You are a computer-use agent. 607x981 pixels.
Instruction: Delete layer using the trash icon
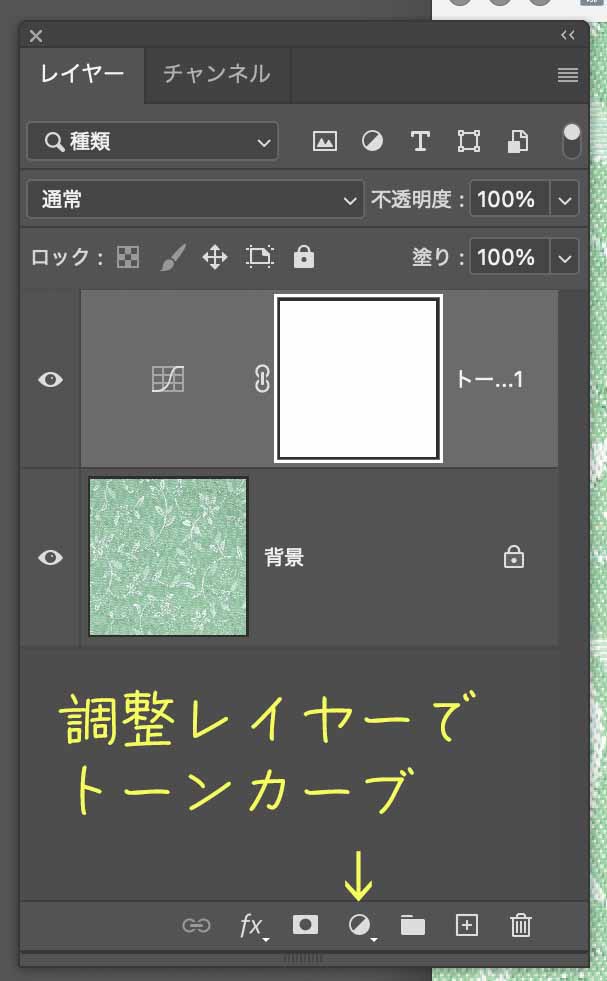[520, 925]
